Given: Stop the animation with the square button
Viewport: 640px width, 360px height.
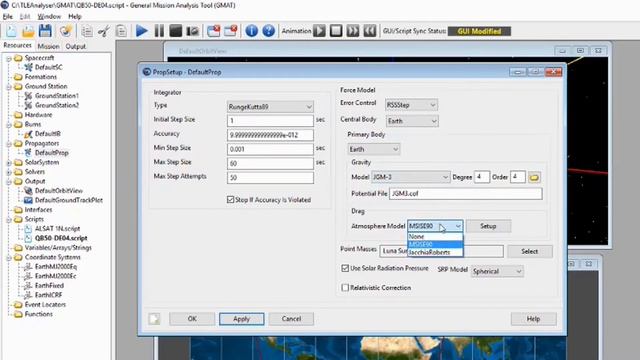Looking at the screenshot, I should point(336,31).
